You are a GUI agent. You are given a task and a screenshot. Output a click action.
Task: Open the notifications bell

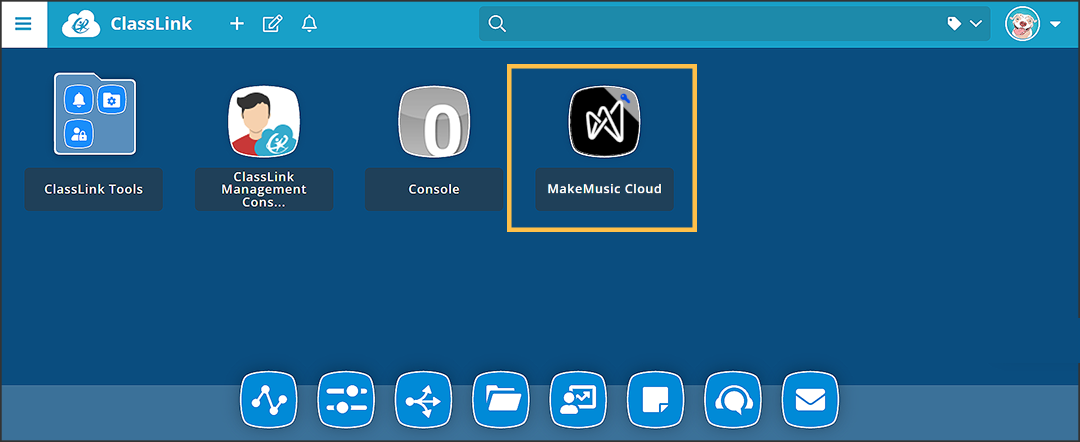(309, 24)
